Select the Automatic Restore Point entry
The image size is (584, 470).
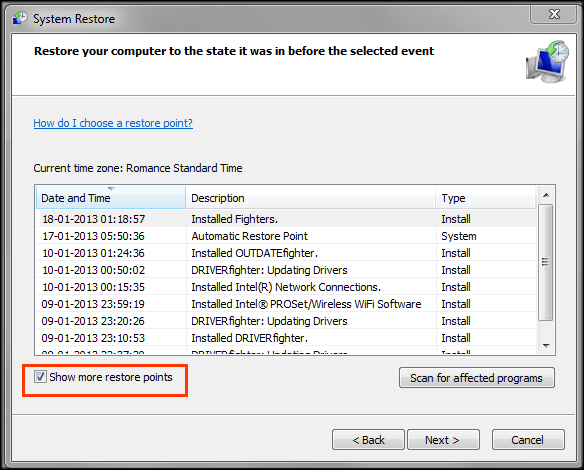286,236
